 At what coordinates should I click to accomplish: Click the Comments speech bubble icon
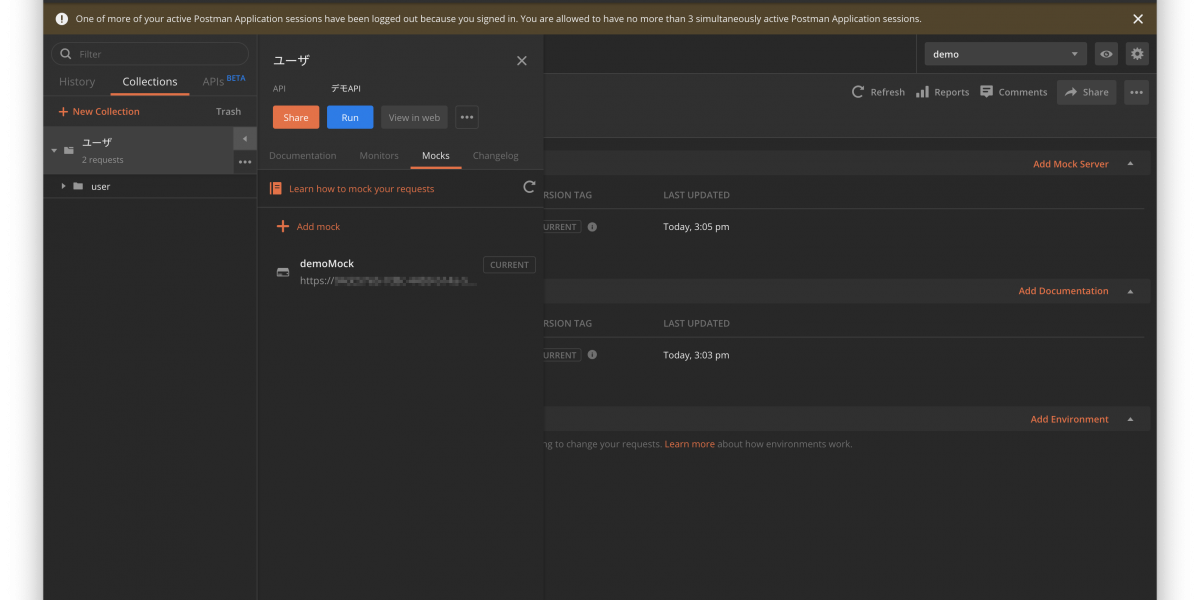click(987, 92)
